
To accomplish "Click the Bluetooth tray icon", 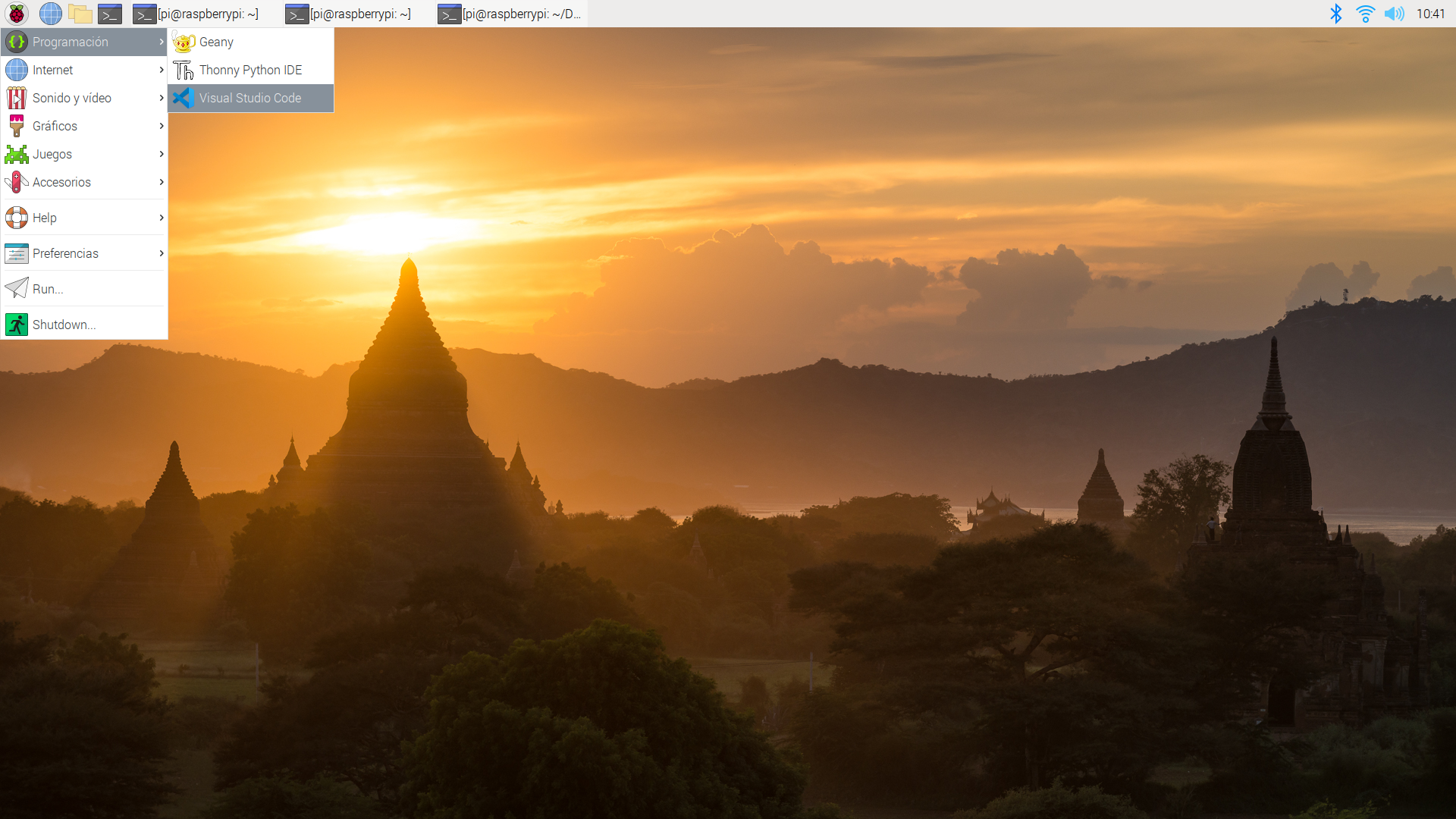I will pyautogui.click(x=1336, y=14).
